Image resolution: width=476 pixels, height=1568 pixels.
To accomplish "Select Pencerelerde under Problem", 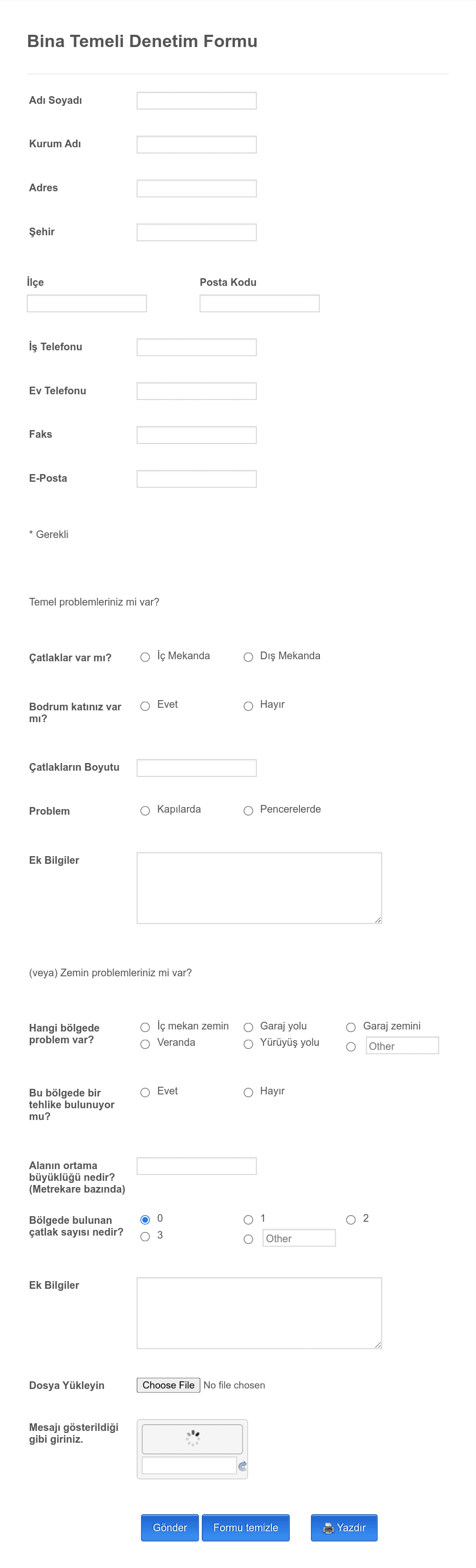I will pos(248,811).
